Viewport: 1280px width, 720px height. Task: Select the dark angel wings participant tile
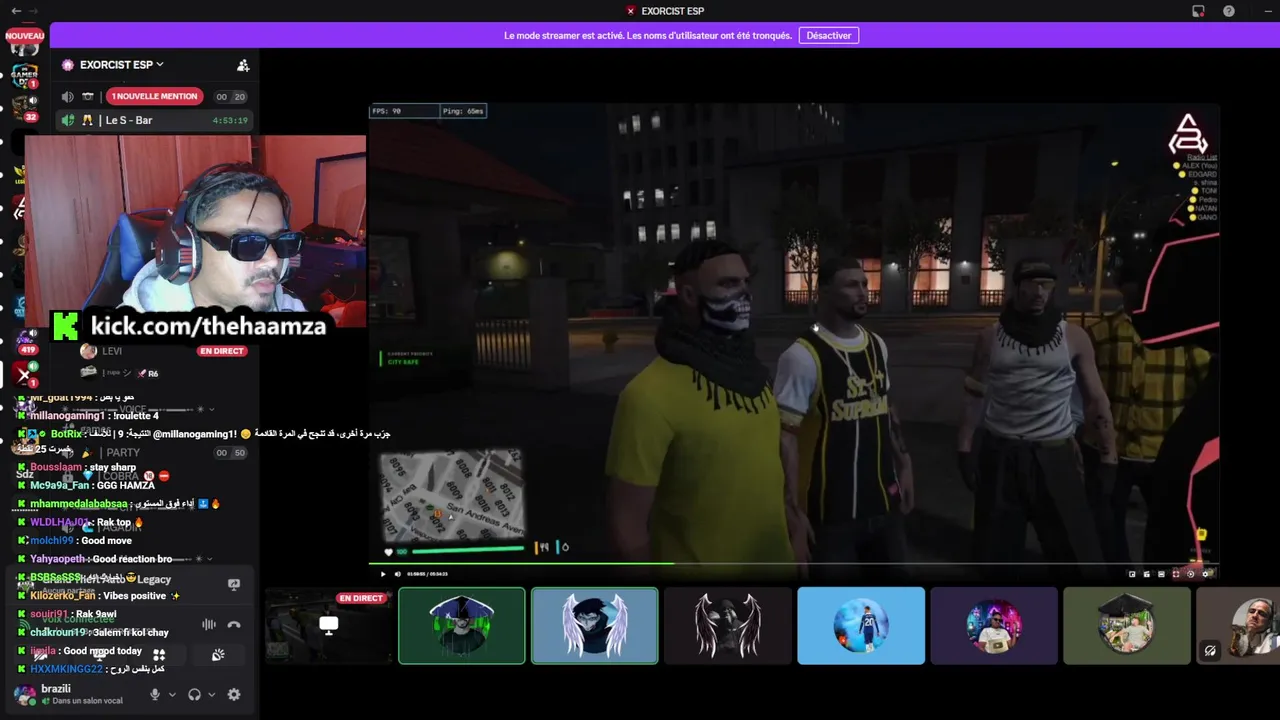(x=727, y=626)
